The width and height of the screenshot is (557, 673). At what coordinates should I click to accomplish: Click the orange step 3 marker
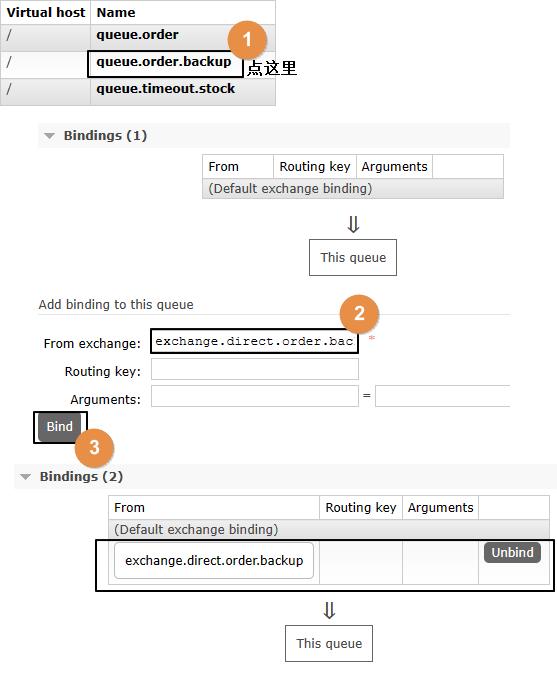(94, 448)
